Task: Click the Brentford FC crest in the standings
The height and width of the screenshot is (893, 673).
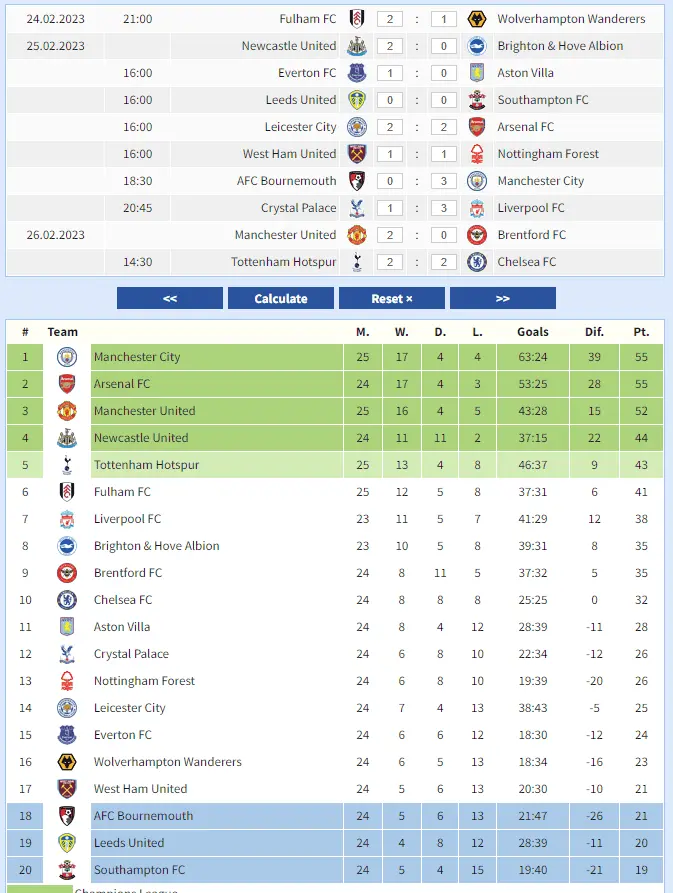Action: pos(67,573)
